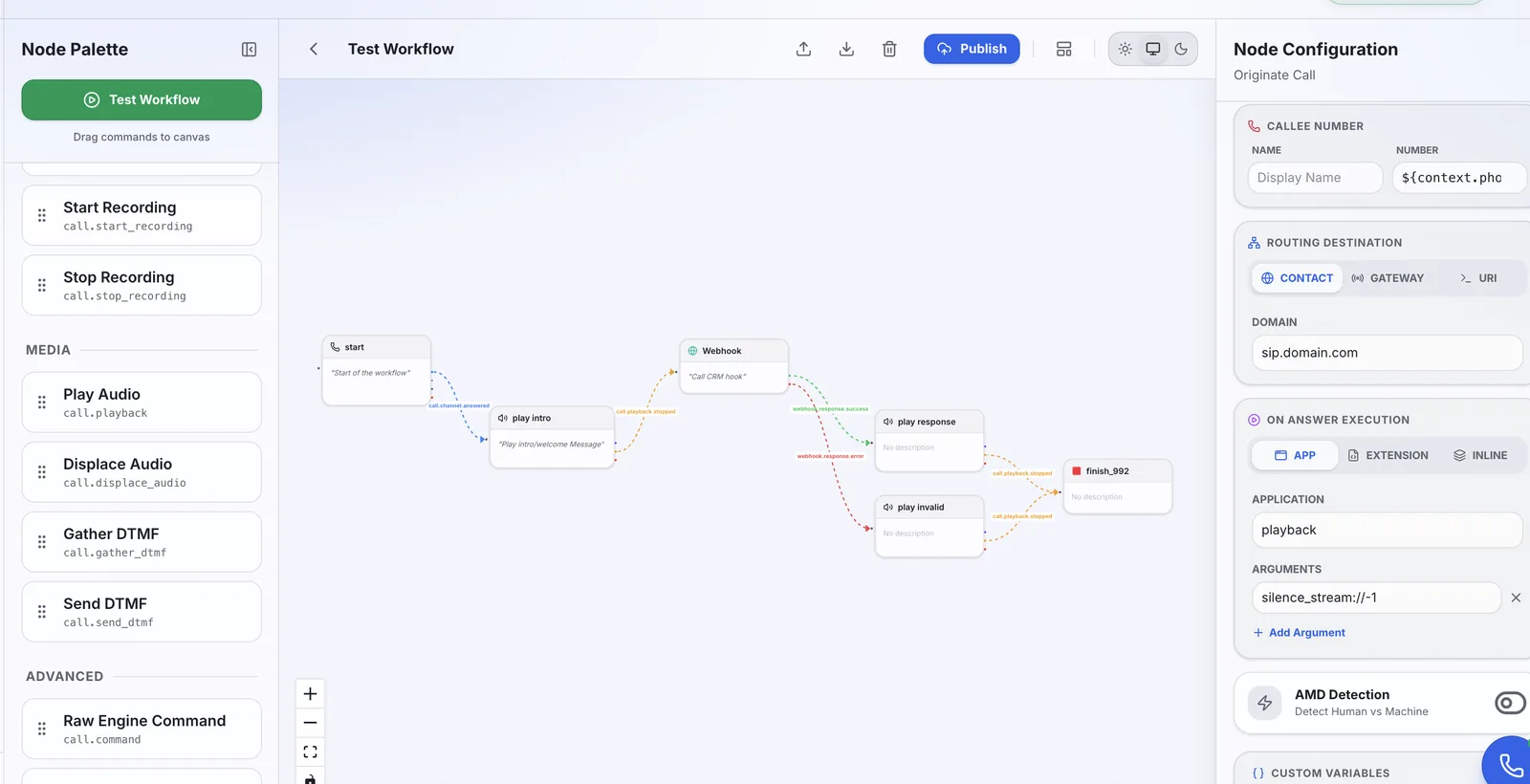This screenshot has width=1530, height=784.
Task: Select the play invalid node
Action: (x=929, y=526)
